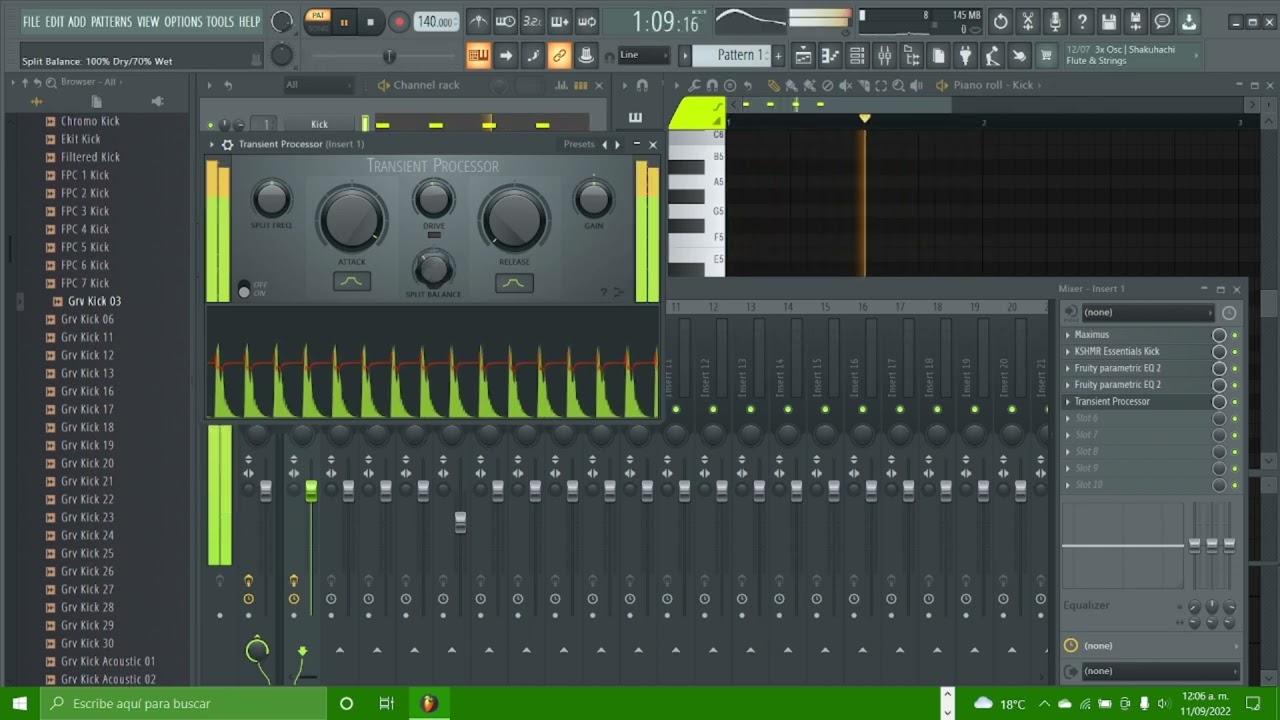
Task: Expand Maximus slot arrow menu
Action: coord(1068,335)
